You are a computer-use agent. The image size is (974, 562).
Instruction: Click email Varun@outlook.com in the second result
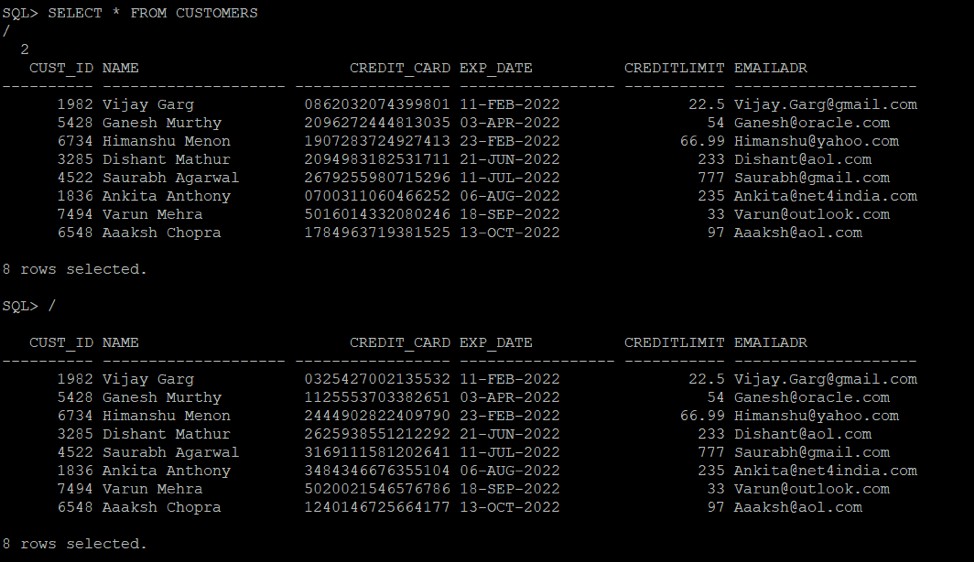coord(811,489)
